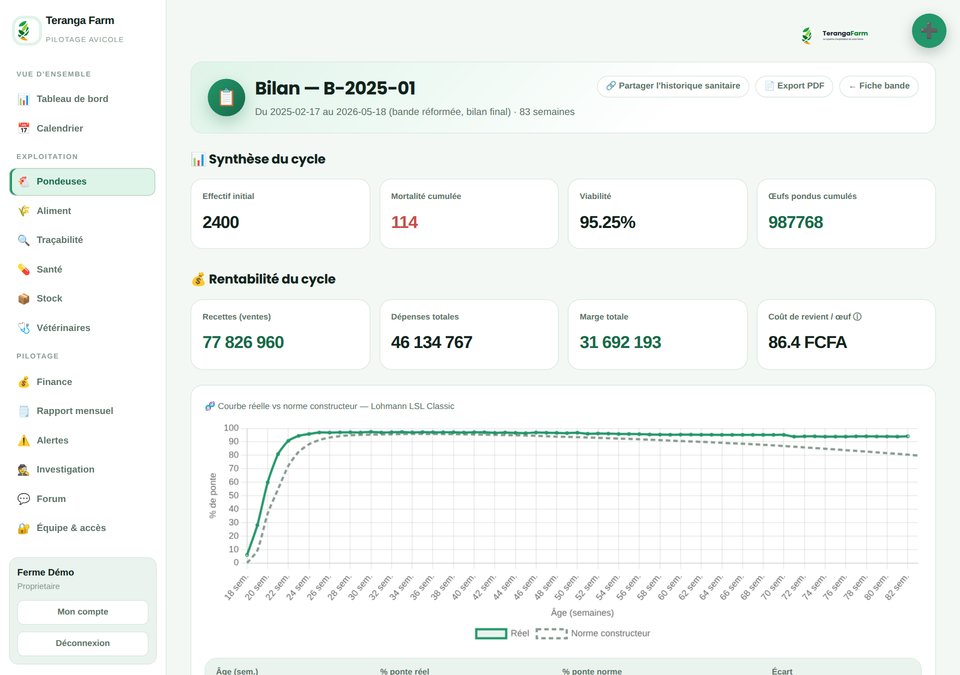Click the clipboard icon beside Bilan title
Image resolution: width=960 pixels, height=675 pixels.
[x=227, y=97]
